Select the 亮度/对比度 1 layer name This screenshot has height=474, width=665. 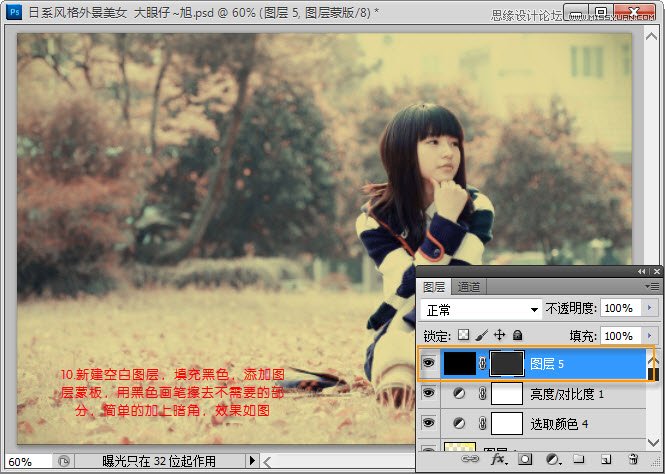click(x=567, y=395)
